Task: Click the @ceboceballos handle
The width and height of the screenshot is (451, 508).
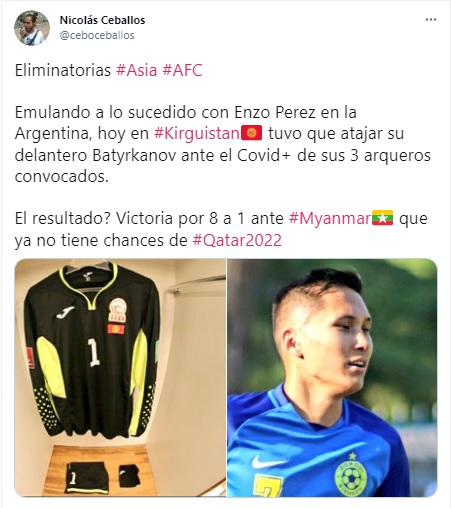Action: [x=97, y=35]
